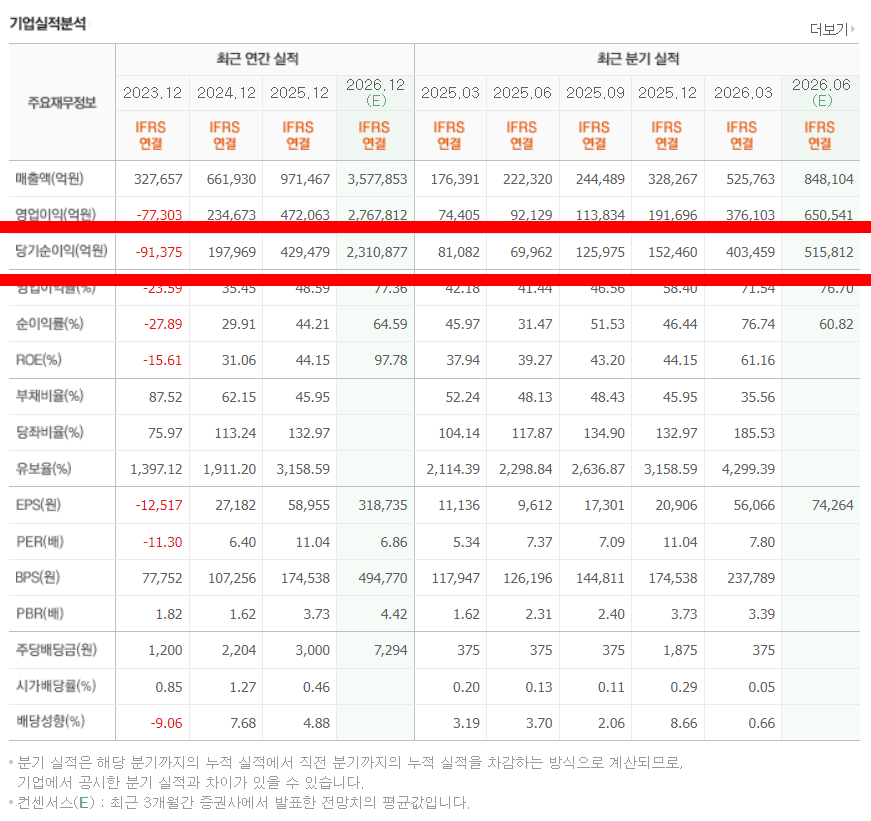Viewport: 871px width, 821px height.
Task: Click the 최근 연간 실적 header
Action: pos(257,58)
